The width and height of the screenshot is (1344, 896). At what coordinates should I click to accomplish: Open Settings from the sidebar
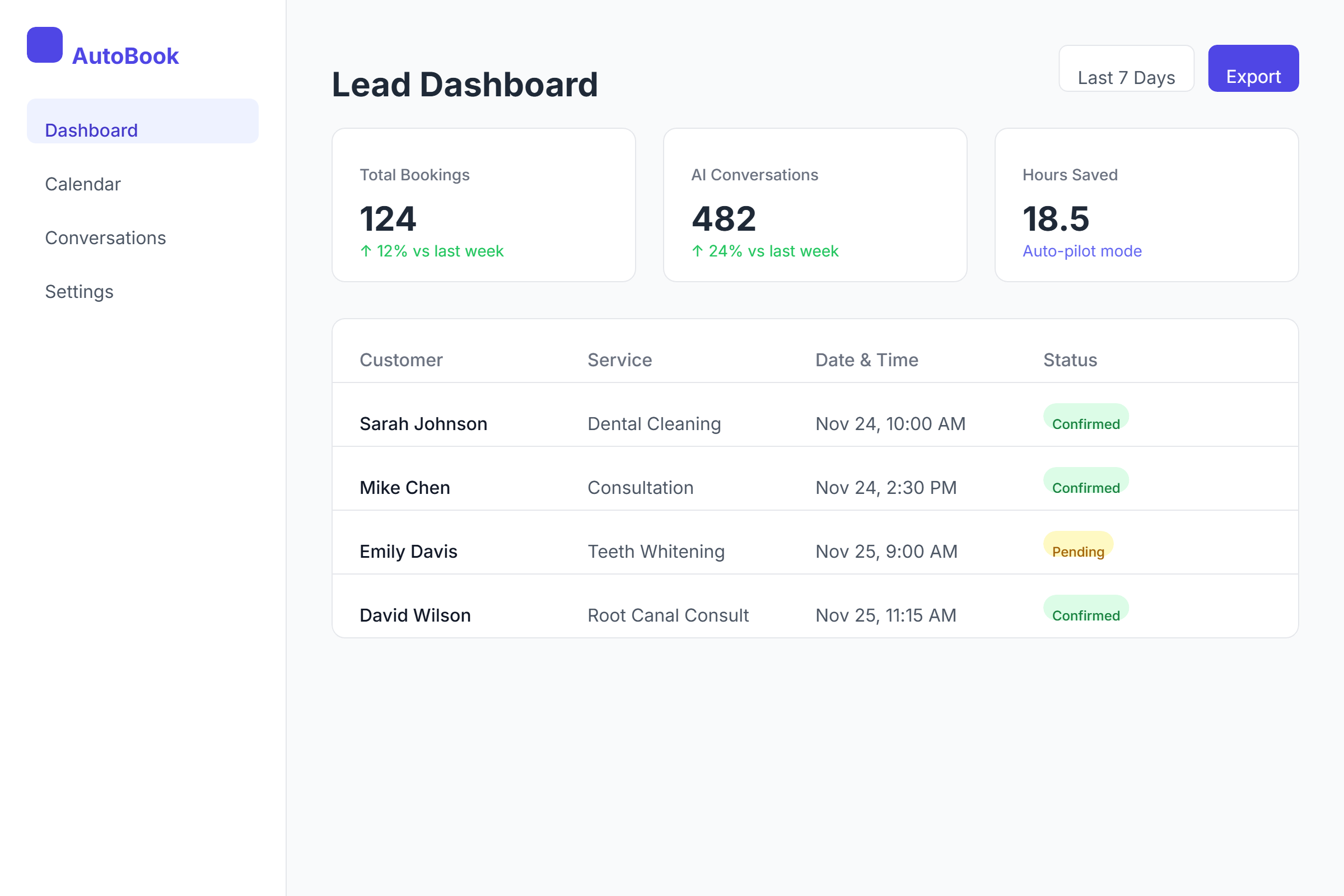pyautogui.click(x=79, y=291)
